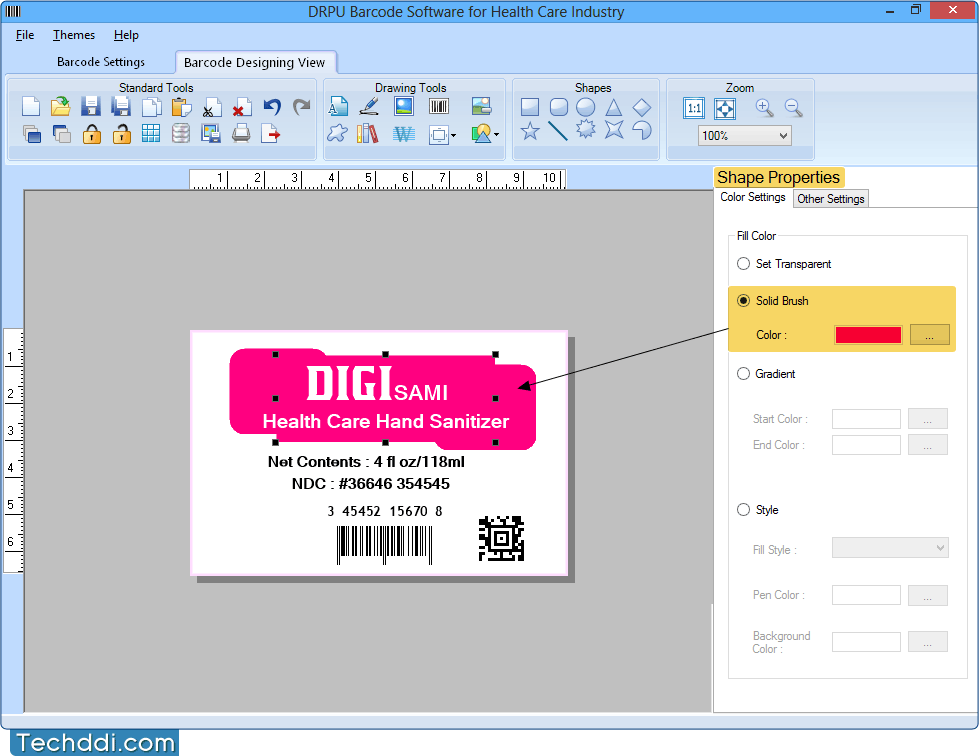This screenshot has width=979, height=756.
Task: Select the QR code on the label
Action: 501,538
